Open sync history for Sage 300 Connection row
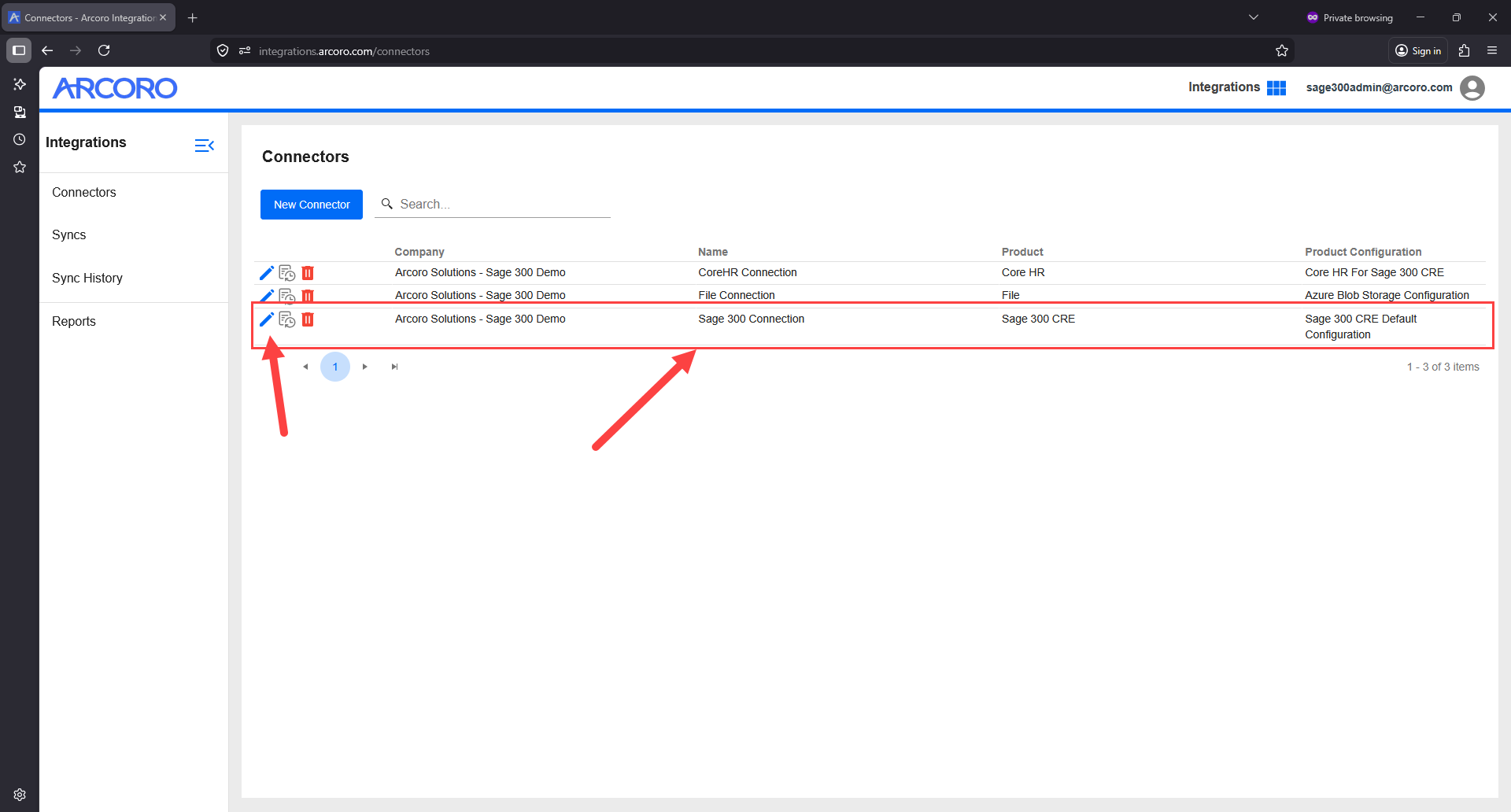Screen dimensions: 1511x812 tap(287, 319)
